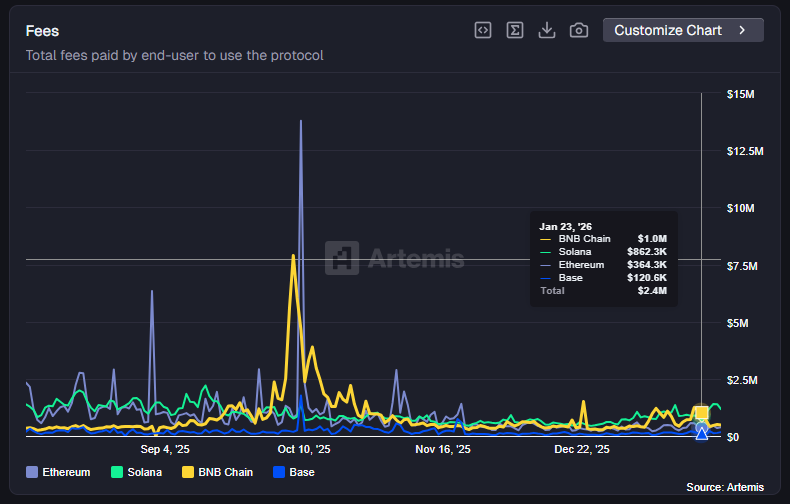Click the sigma cumulative sum icon
The height and width of the screenshot is (504, 790).
pyautogui.click(x=515, y=30)
